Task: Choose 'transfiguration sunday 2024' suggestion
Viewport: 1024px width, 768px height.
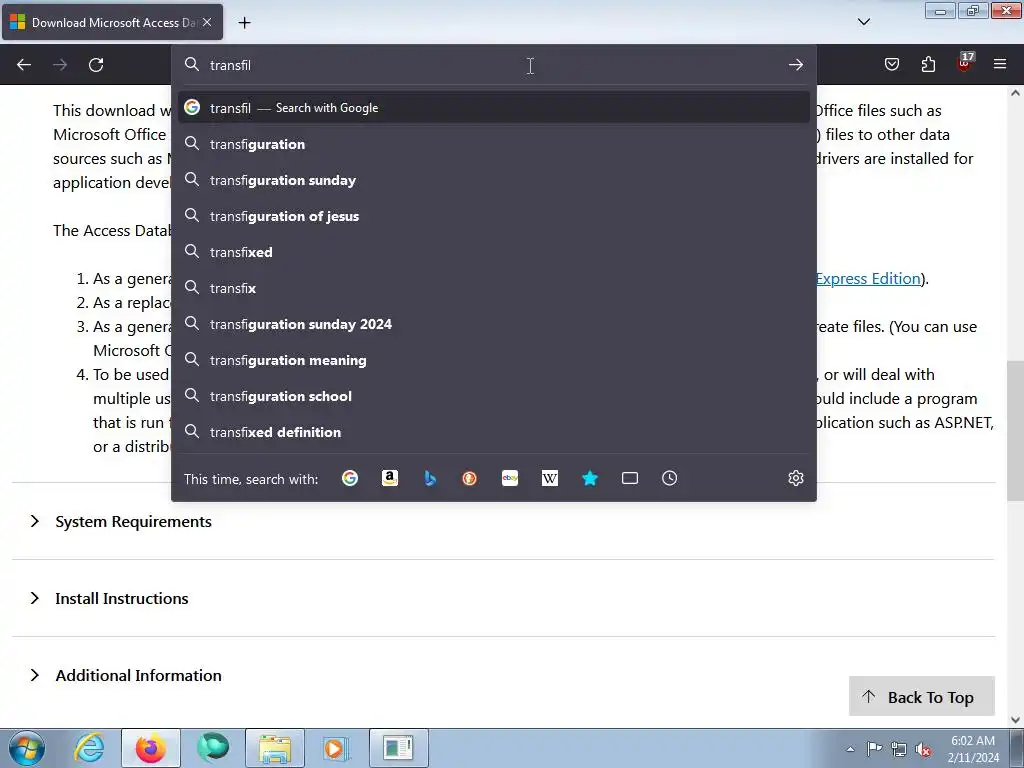Action: tap(494, 324)
